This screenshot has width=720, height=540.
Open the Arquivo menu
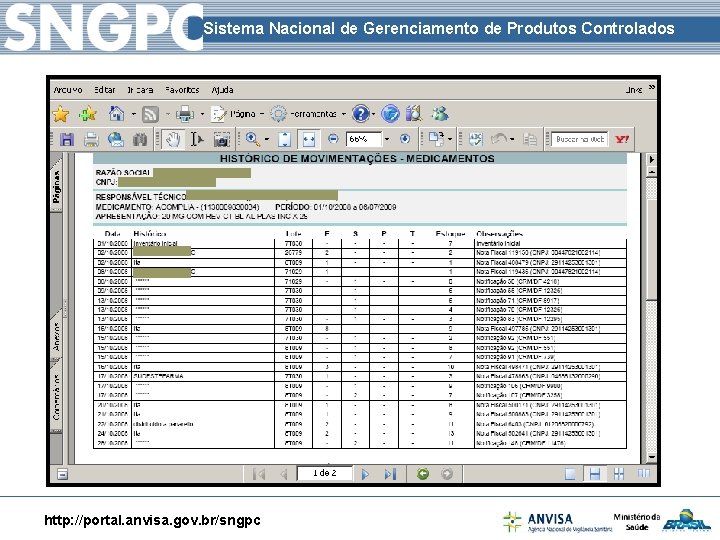coord(68,90)
